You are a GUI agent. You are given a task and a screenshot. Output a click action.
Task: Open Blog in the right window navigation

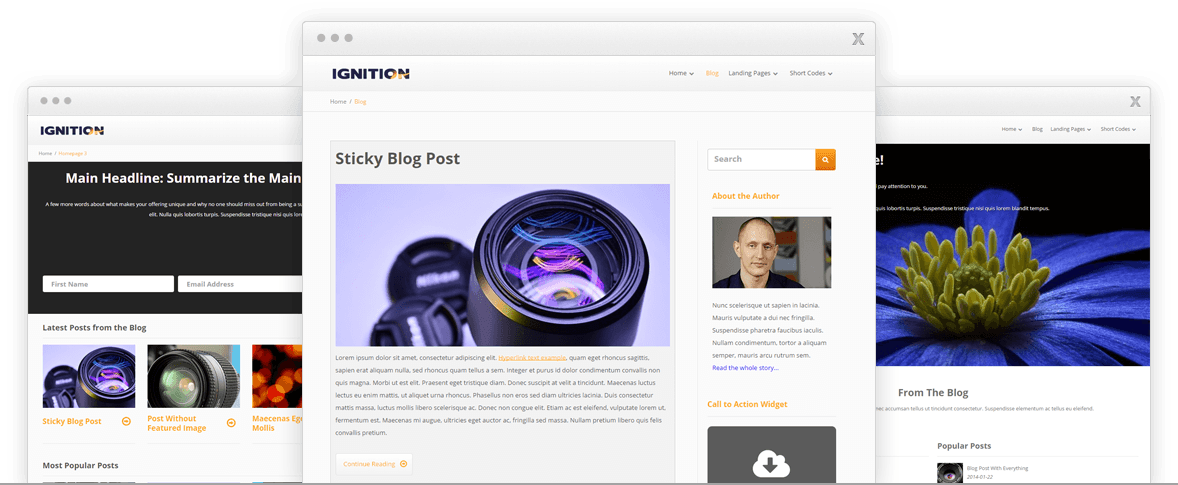tap(1038, 129)
